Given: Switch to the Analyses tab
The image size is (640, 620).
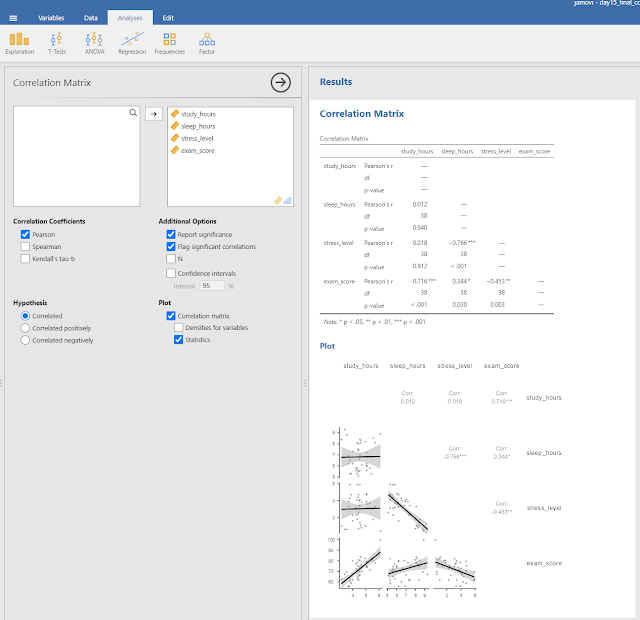Looking at the screenshot, I should (x=130, y=18).
